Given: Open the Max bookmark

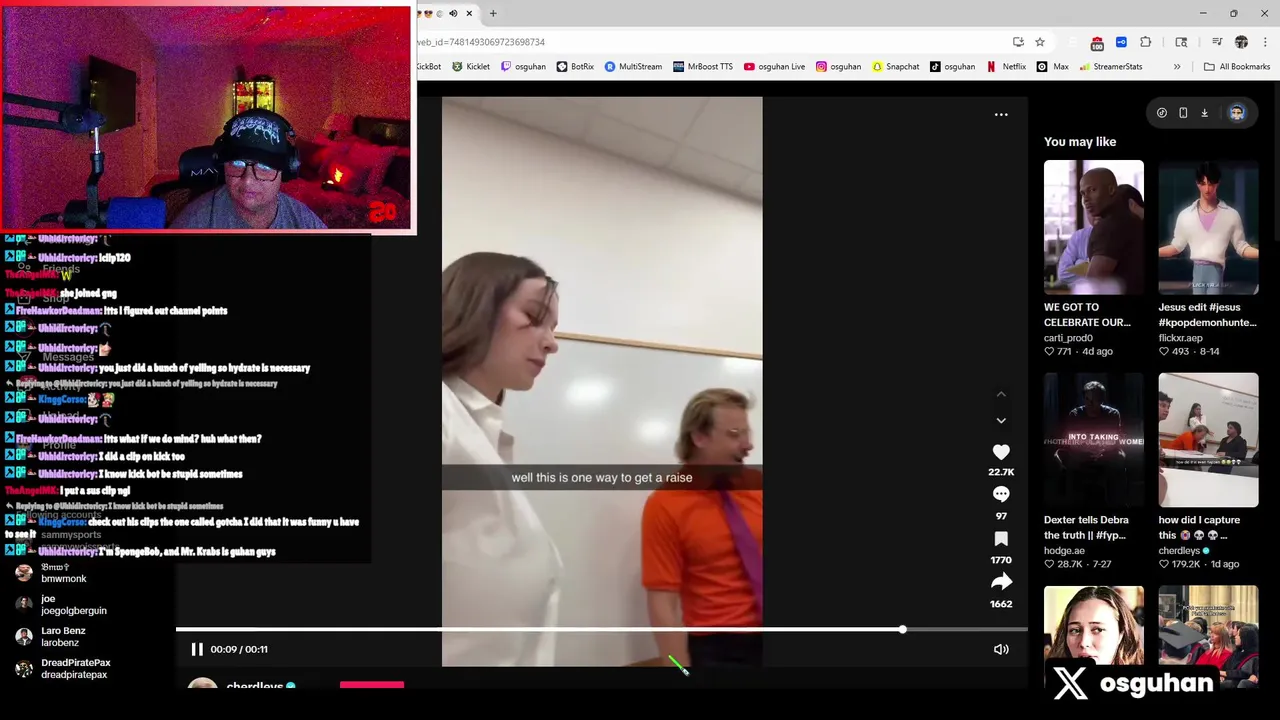Looking at the screenshot, I should [1053, 67].
